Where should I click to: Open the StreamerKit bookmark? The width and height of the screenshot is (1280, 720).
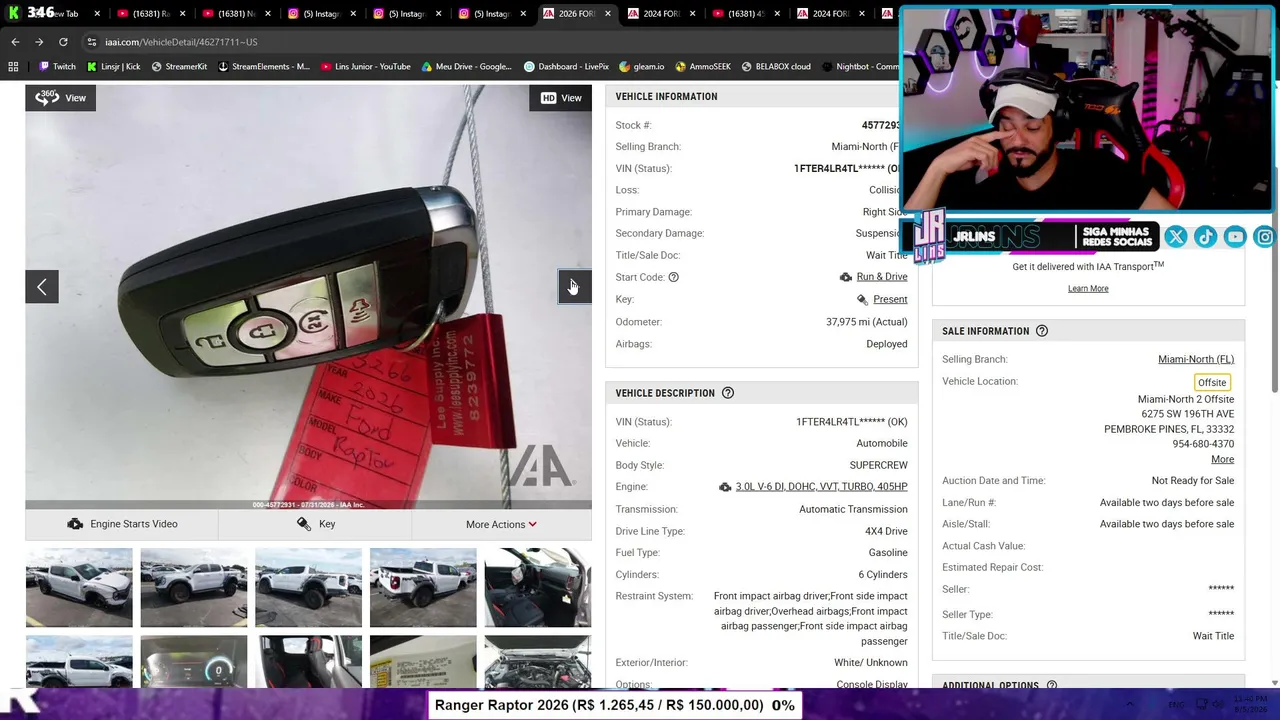pos(179,67)
